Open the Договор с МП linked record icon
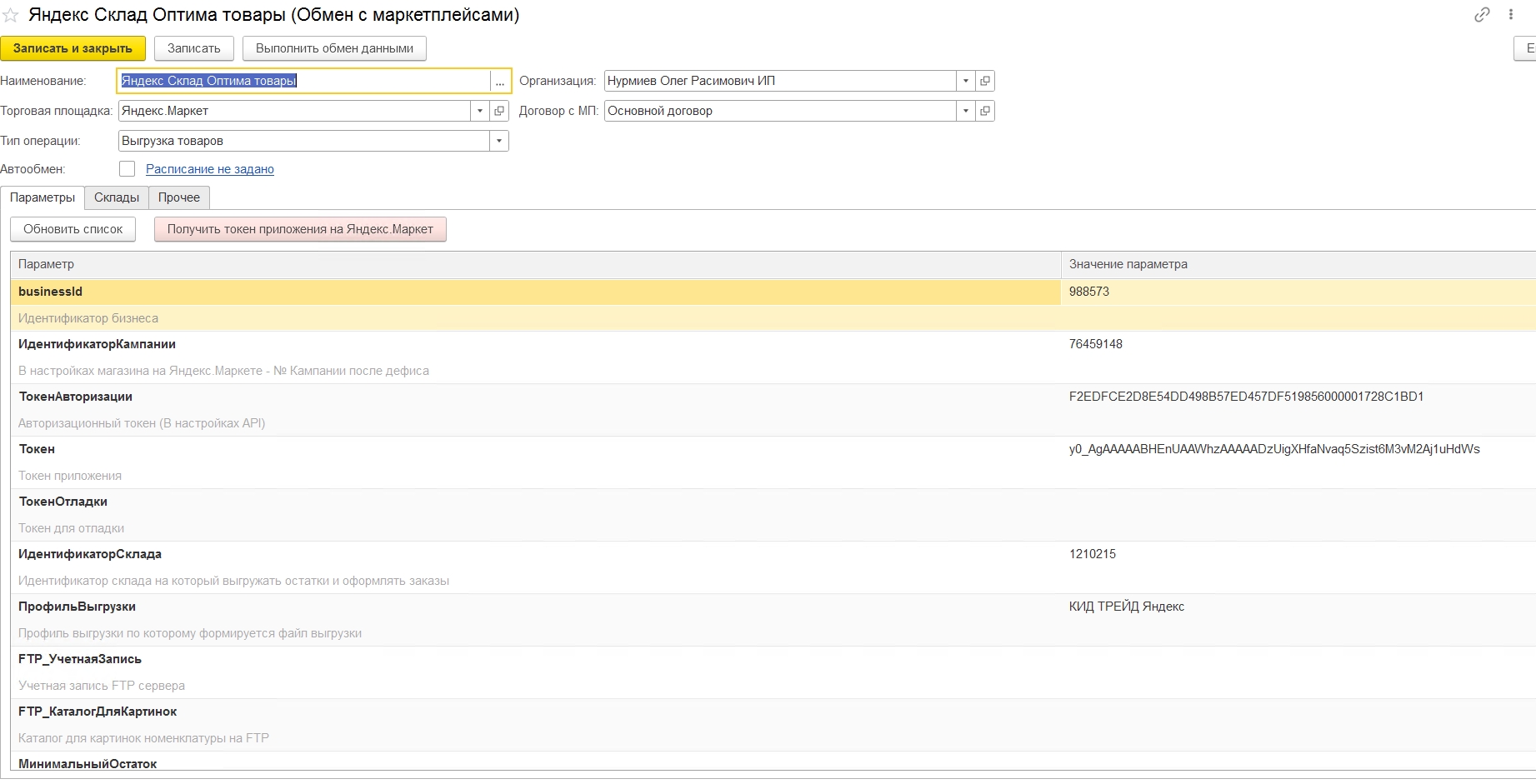 click(x=985, y=111)
